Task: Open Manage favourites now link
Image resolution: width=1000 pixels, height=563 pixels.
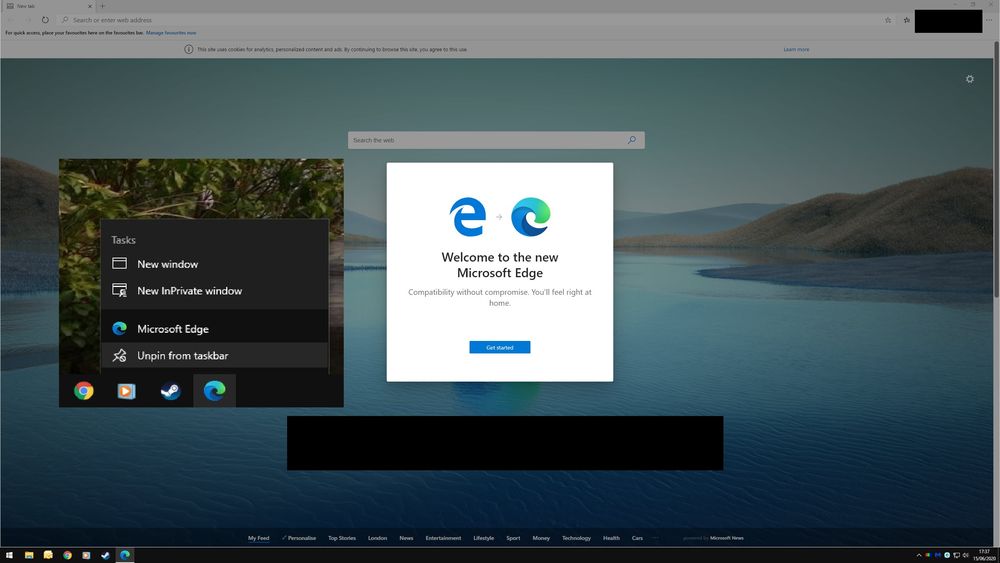Action: [171, 33]
